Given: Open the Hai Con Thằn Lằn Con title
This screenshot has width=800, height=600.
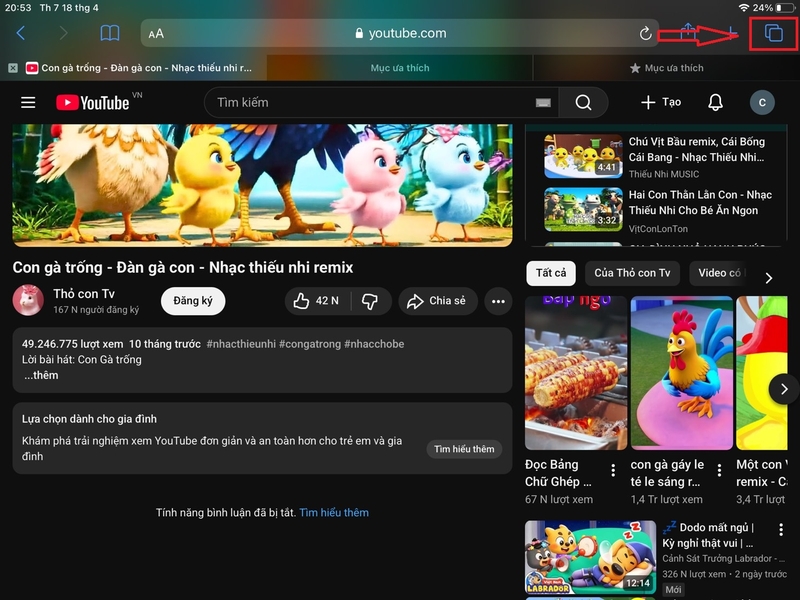Looking at the screenshot, I should click(700, 203).
